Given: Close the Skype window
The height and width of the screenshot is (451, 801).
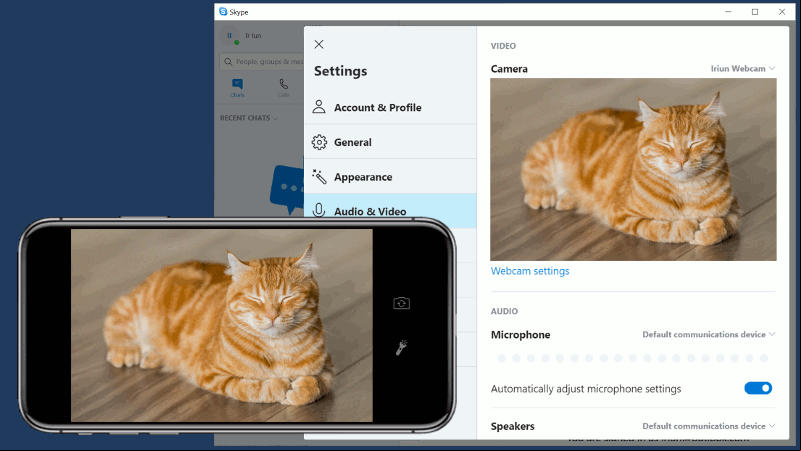Looking at the screenshot, I should pos(782,12).
